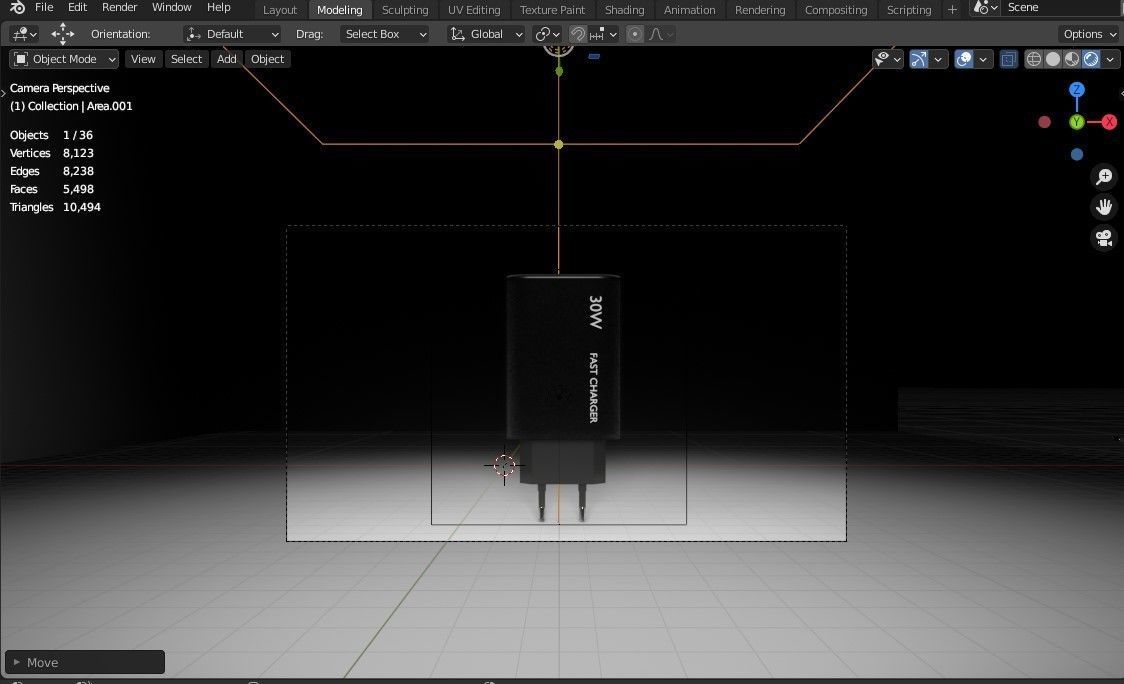Screen dimensions: 1124x684
Task: Switch to the Sculpting workspace tab
Action: coord(404,9)
